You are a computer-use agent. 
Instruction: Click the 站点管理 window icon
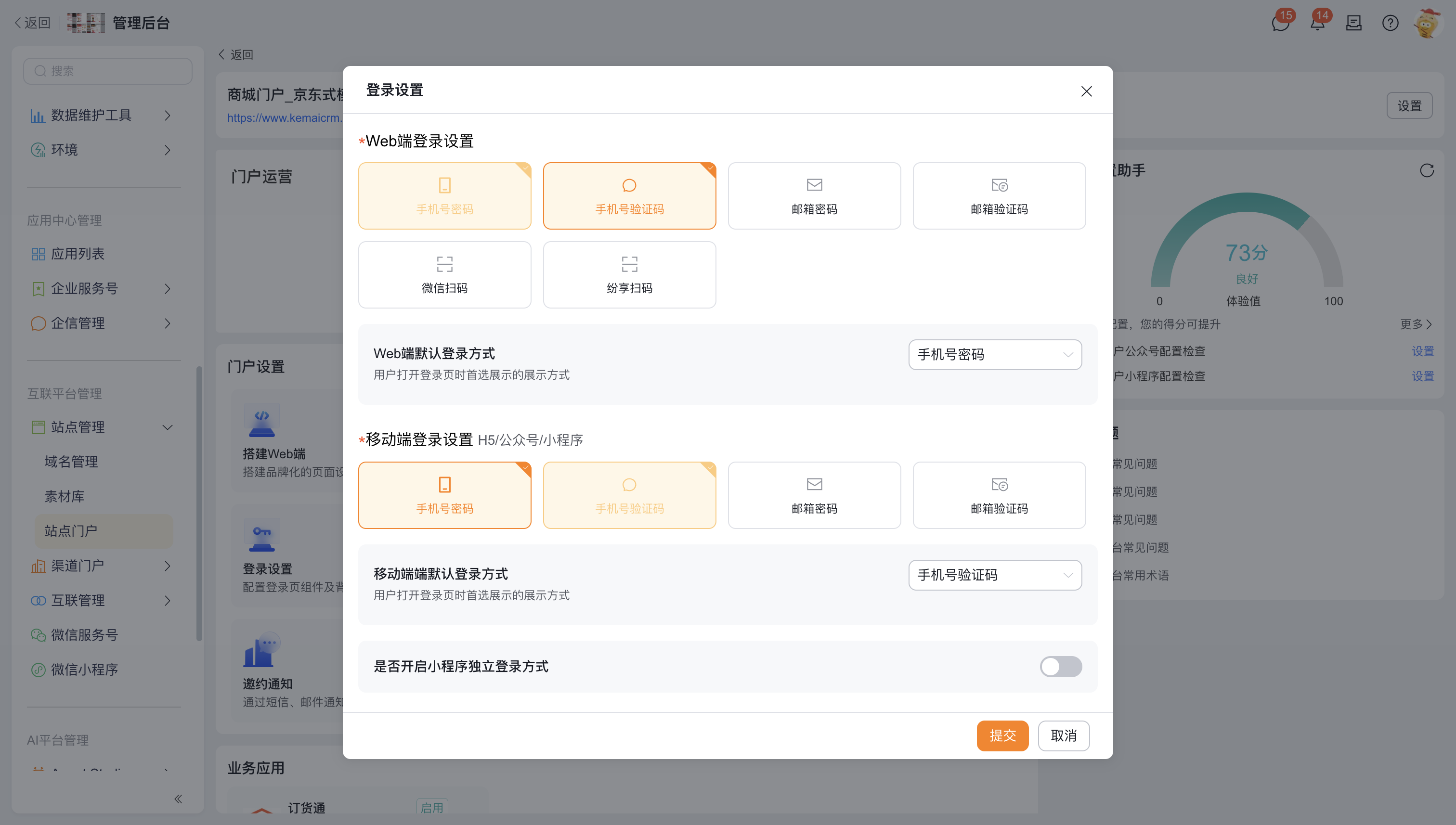pos(38,427)
